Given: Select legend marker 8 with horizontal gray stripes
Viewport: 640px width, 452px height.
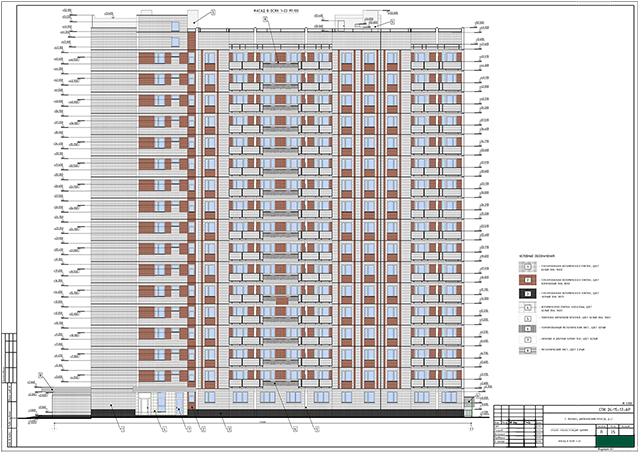Looking at the screenshot, I should click(528, 350).
